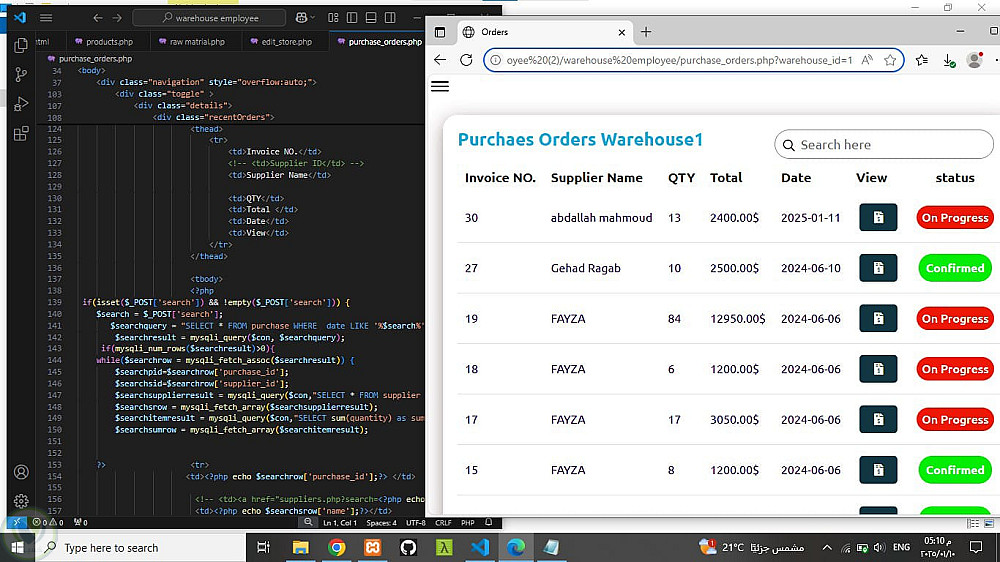
Task: Click On Progress status for invoice 17
Action: (x=955, y=419)
